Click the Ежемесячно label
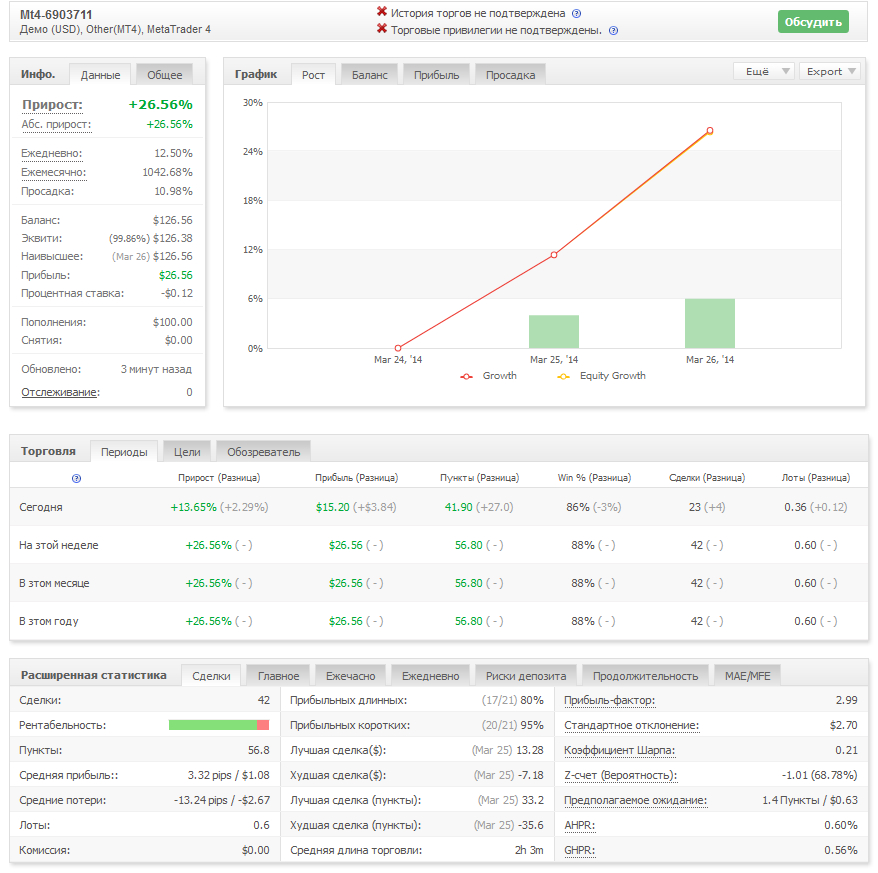This screenshot has width=878, height=873. [x=54, y=172]
